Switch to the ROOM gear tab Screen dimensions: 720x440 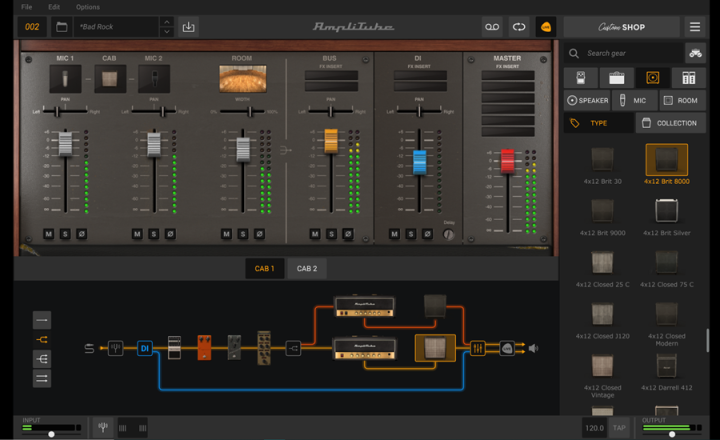[x=682, y=101]
